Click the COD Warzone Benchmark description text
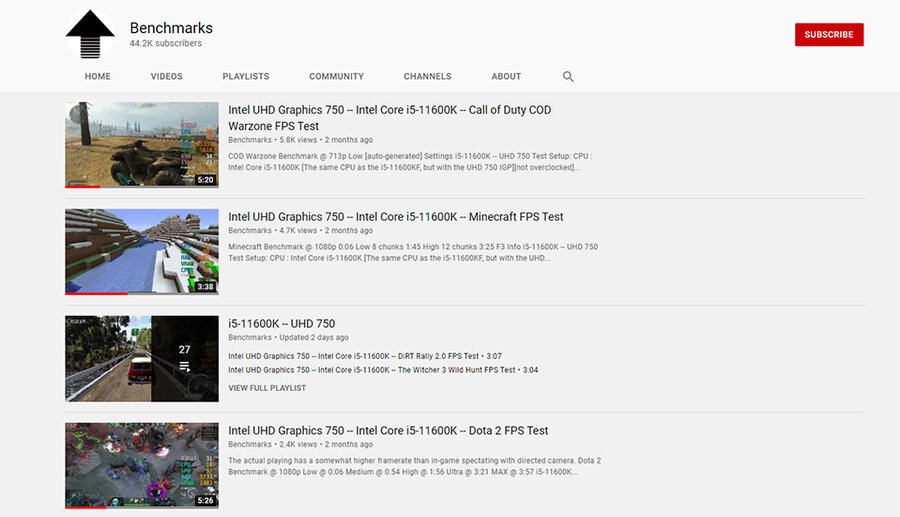 [410, 162]
